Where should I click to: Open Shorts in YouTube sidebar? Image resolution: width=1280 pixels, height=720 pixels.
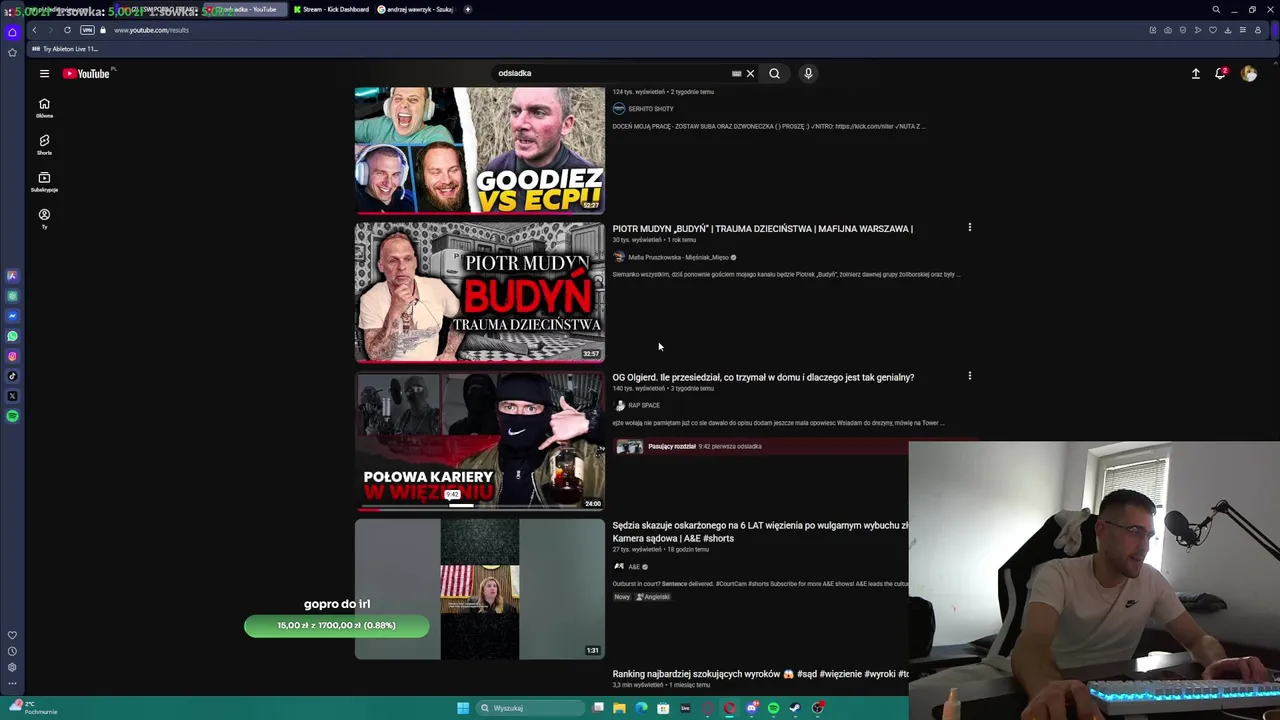[x=44, y=145]
